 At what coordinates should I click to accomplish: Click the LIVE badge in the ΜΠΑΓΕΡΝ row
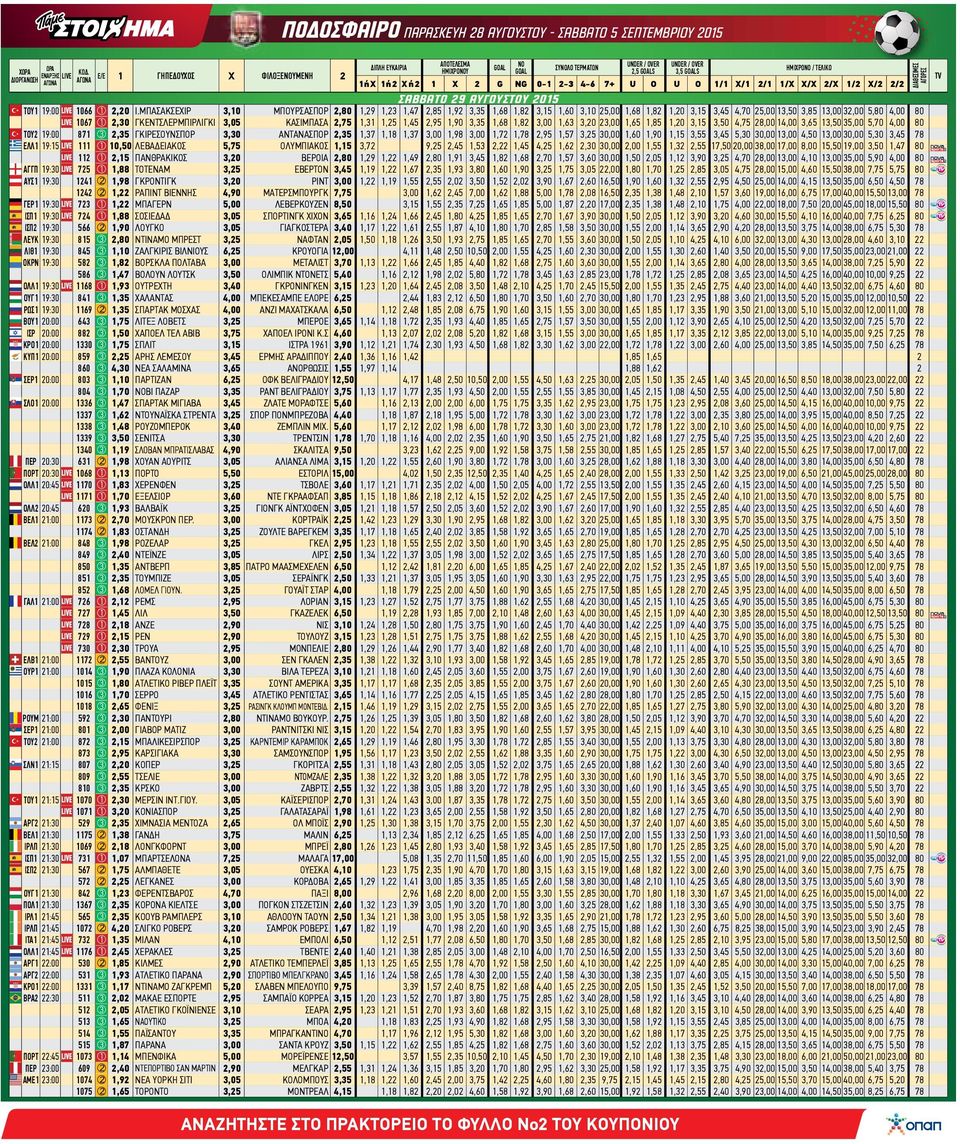67,204
